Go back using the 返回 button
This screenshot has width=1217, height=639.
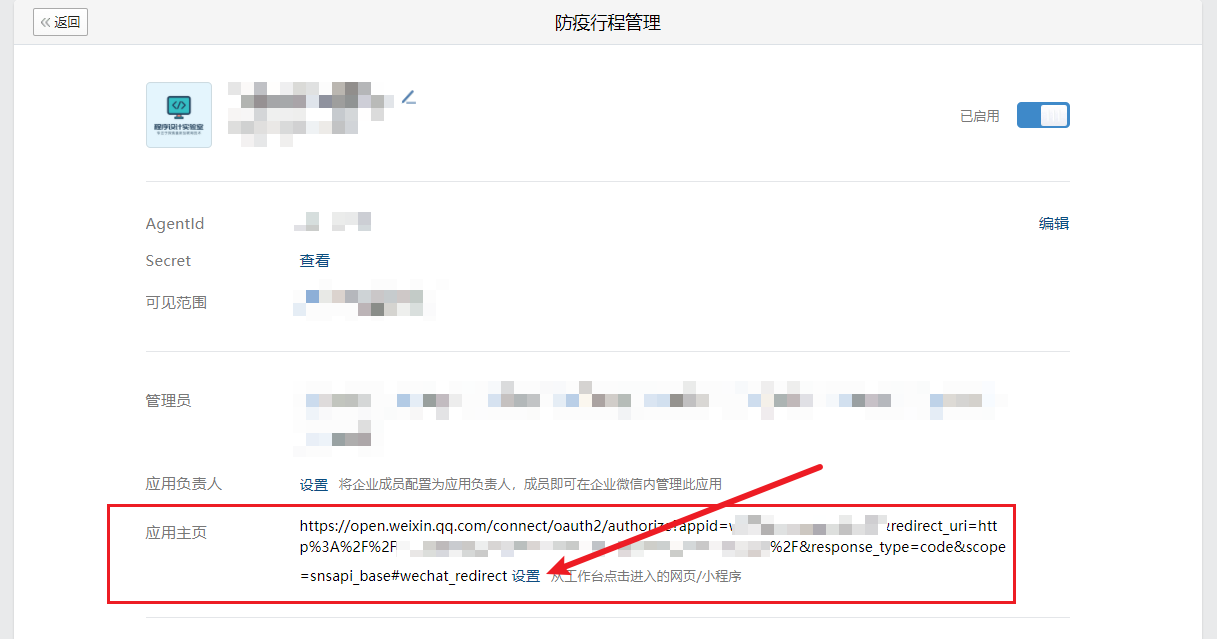[x=60, y=22]
